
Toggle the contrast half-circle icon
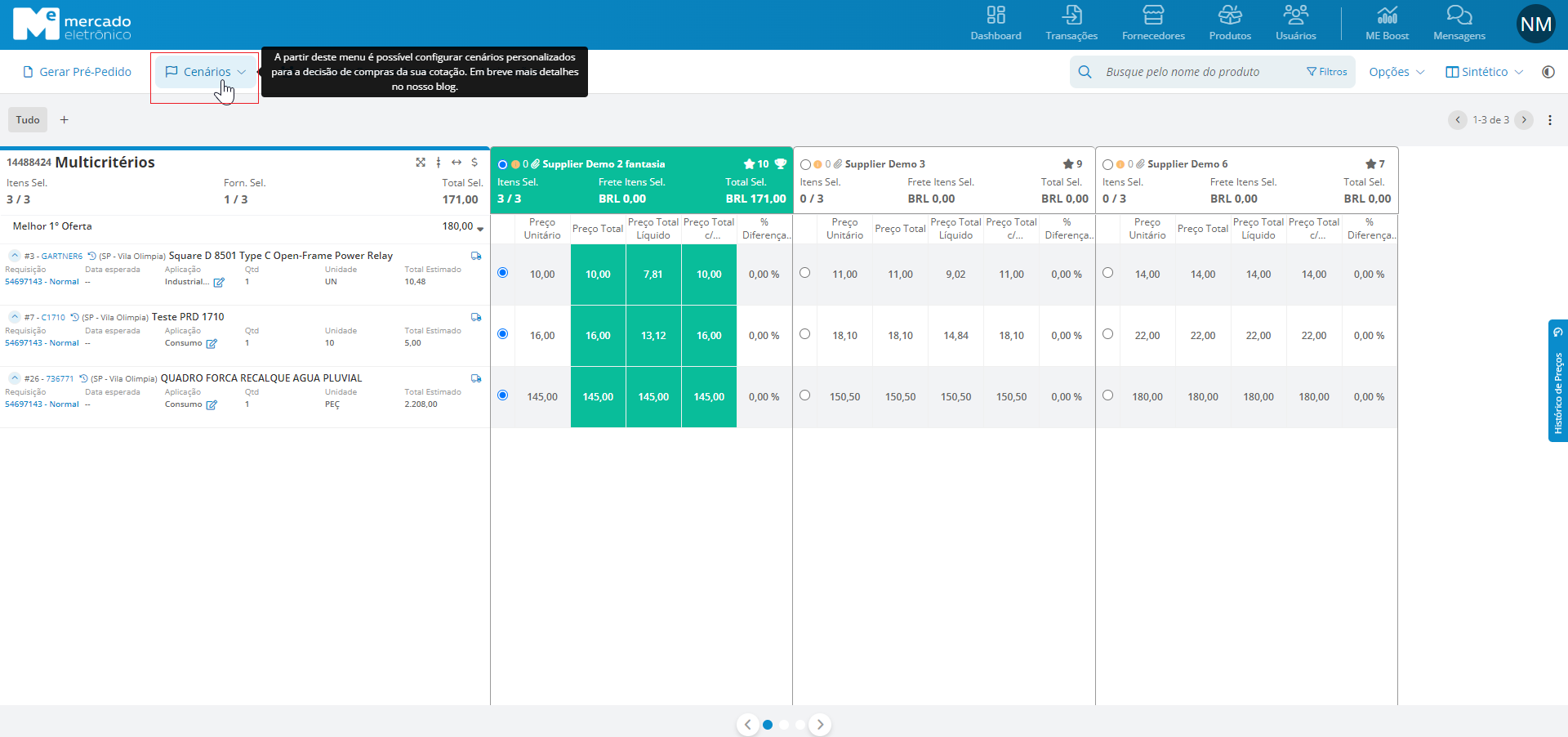coord(1548,72)
